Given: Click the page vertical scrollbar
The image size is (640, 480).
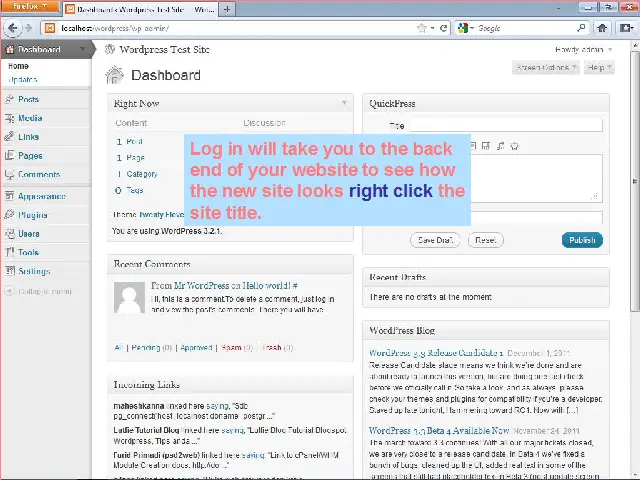Looking at the screenshot, I should [635, 180].
